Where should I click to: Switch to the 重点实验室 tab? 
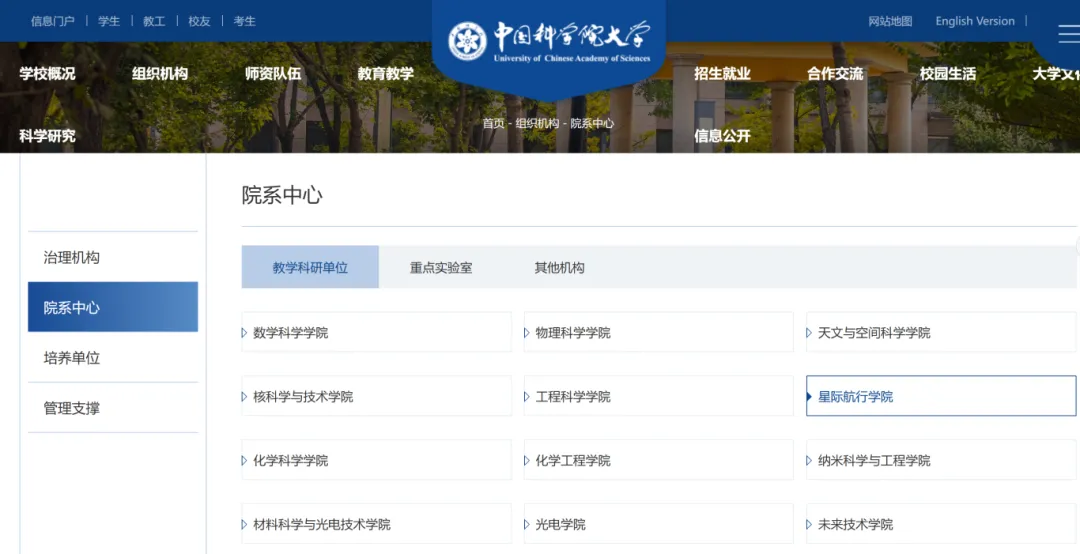441,267
